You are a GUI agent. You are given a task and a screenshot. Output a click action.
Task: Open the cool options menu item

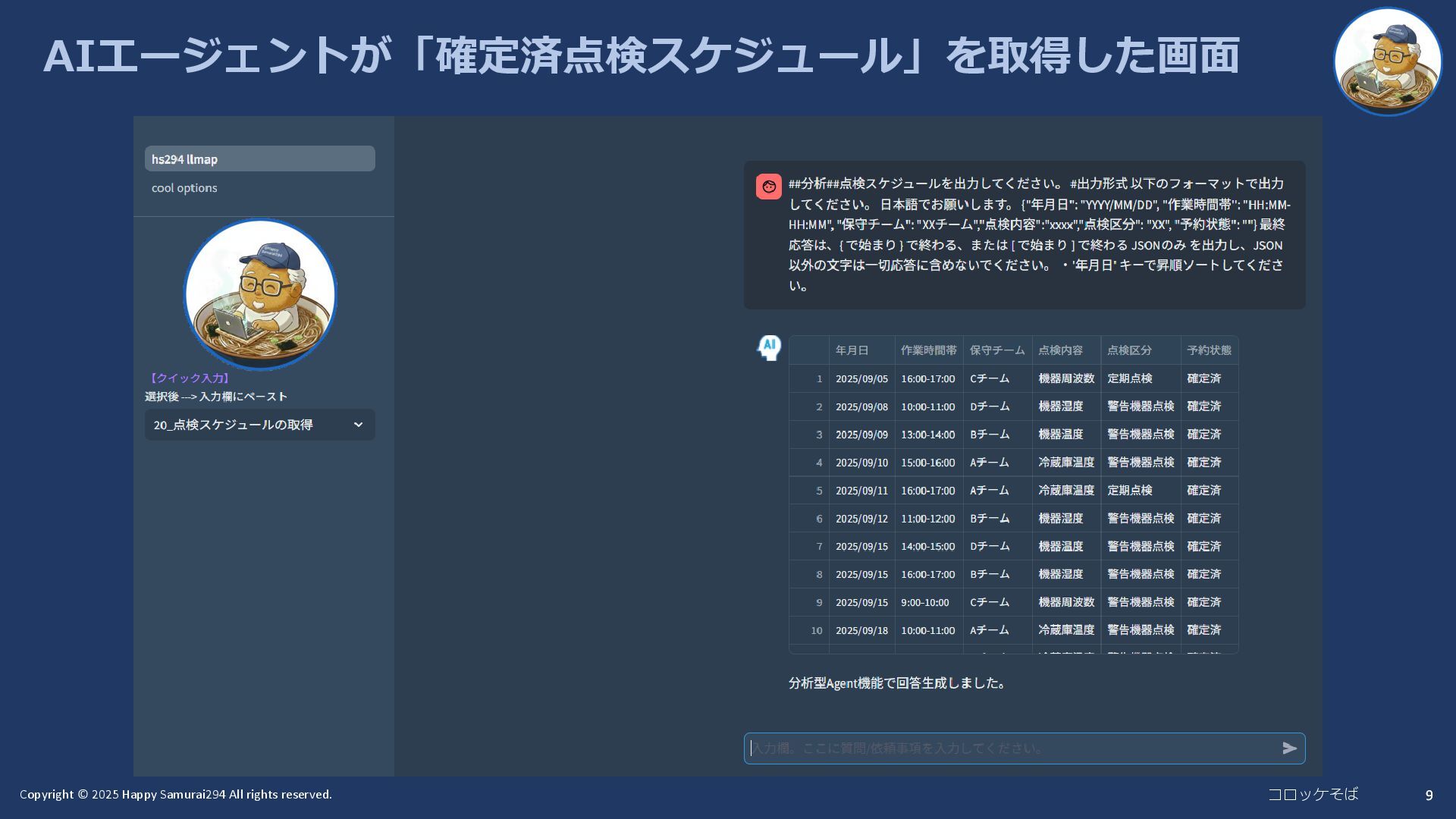(184, 188)
